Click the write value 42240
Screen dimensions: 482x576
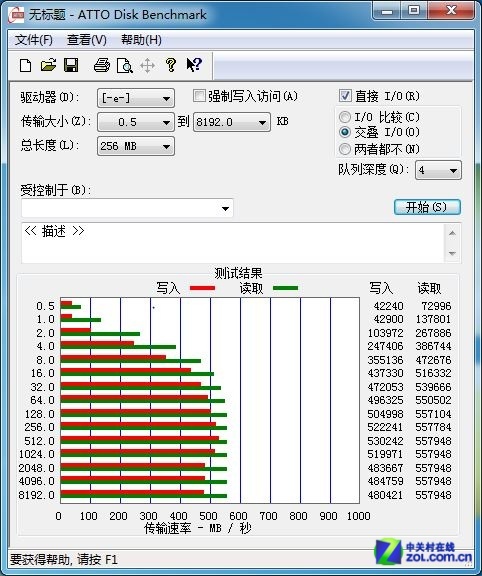pyautogui.click(x=388, y=306)
